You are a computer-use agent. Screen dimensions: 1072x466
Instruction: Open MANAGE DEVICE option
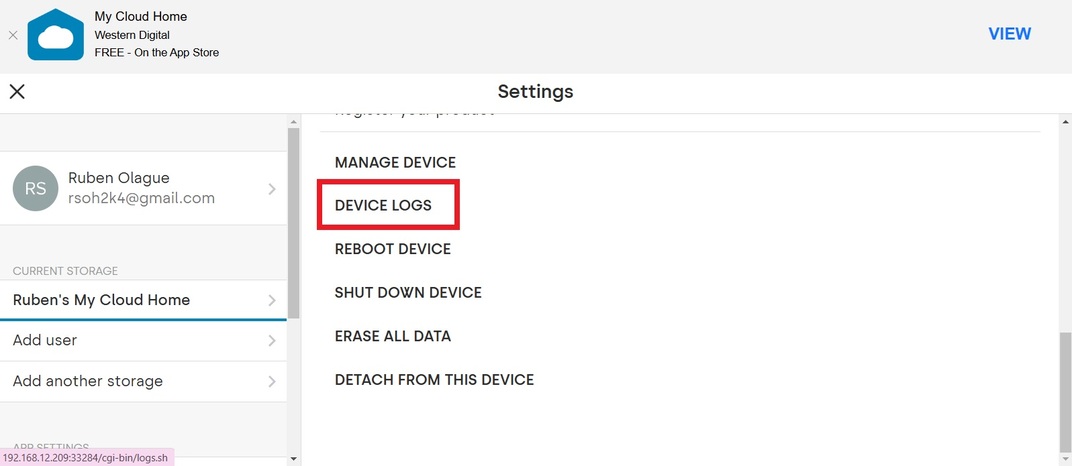click(395, 162)
